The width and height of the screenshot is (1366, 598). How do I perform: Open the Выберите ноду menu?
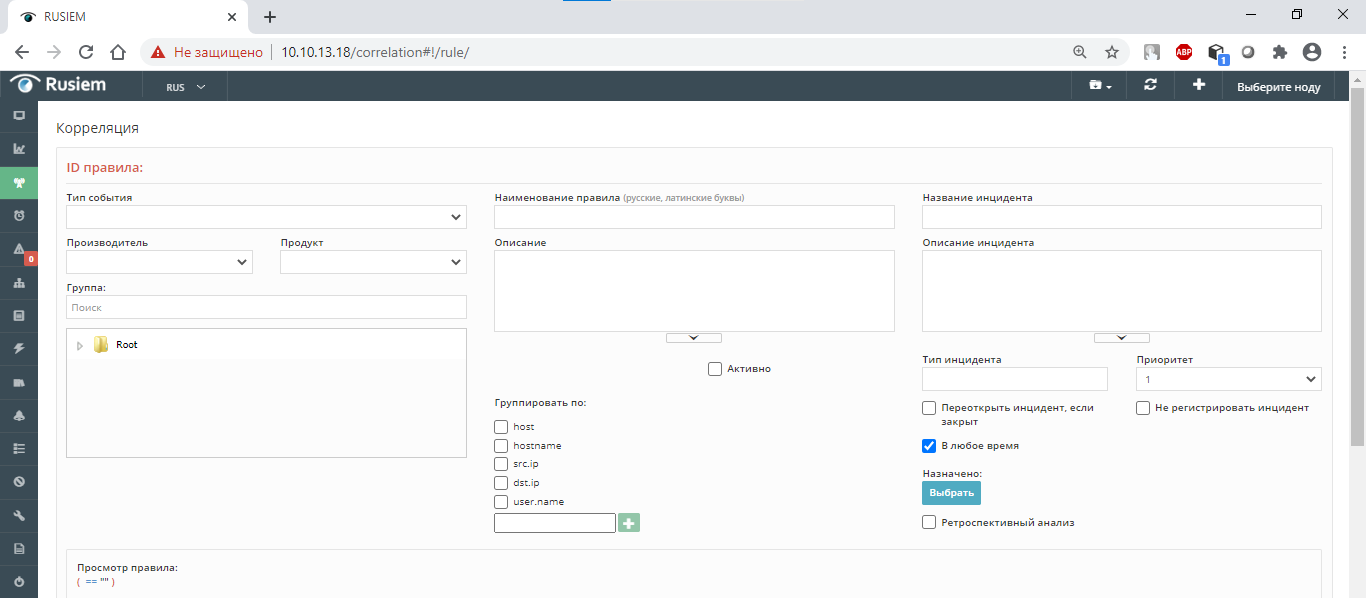1278,87
